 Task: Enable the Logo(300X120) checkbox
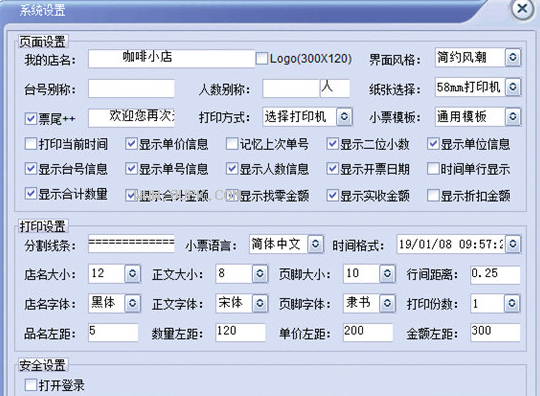262,58
